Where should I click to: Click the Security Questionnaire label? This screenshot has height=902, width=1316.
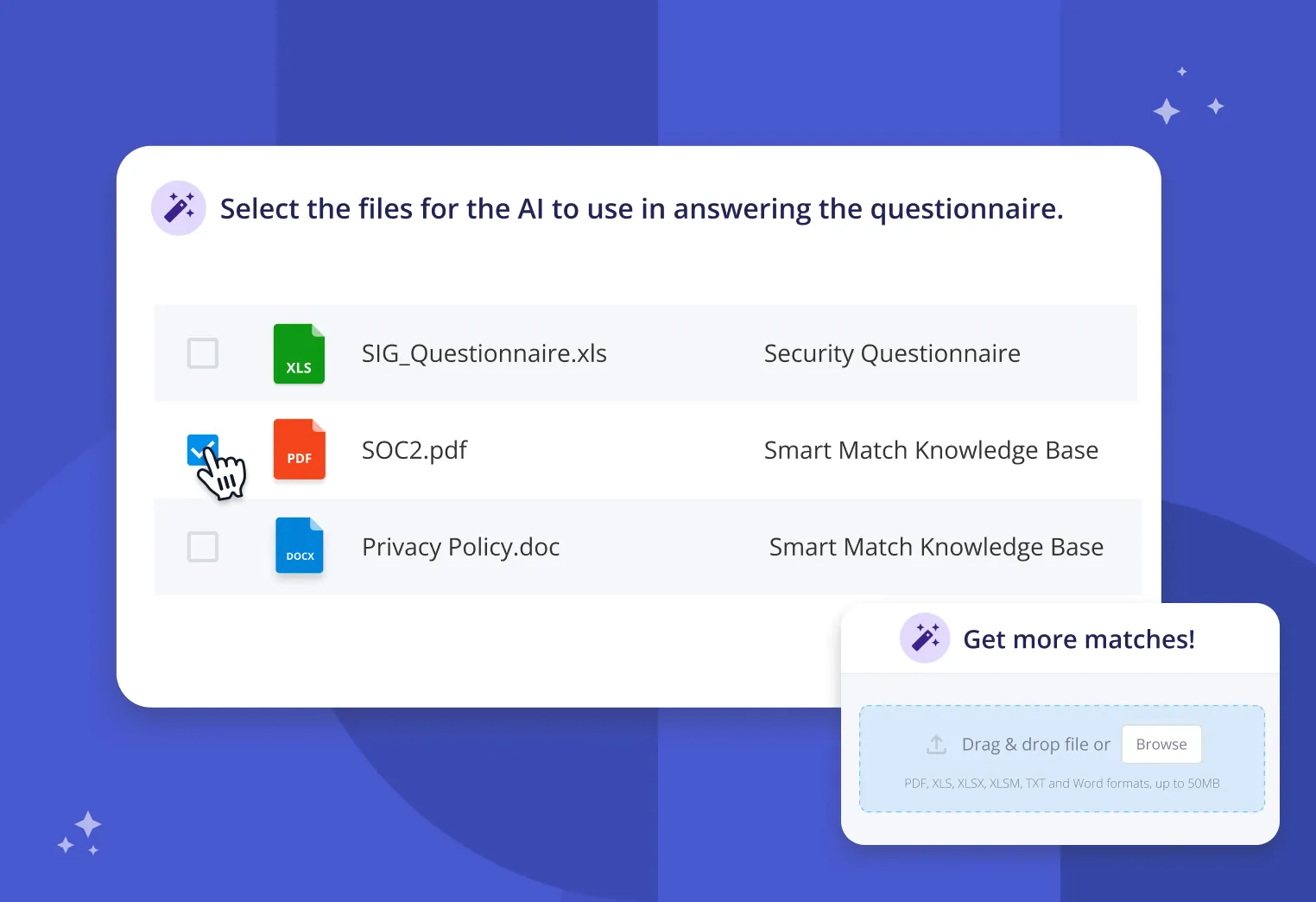click(892, 353)
